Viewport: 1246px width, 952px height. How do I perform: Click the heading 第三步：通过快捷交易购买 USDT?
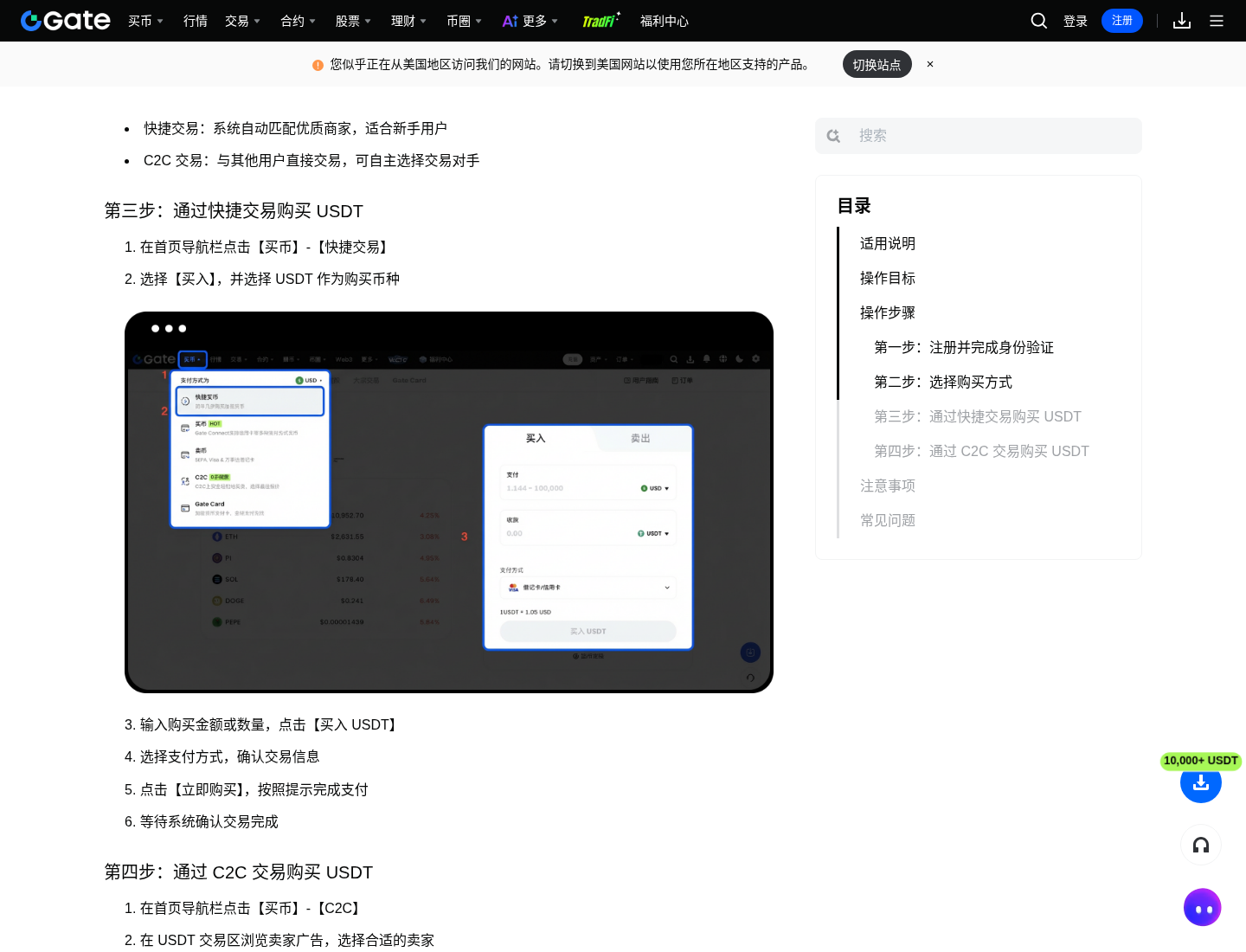[x=234, y=211]
